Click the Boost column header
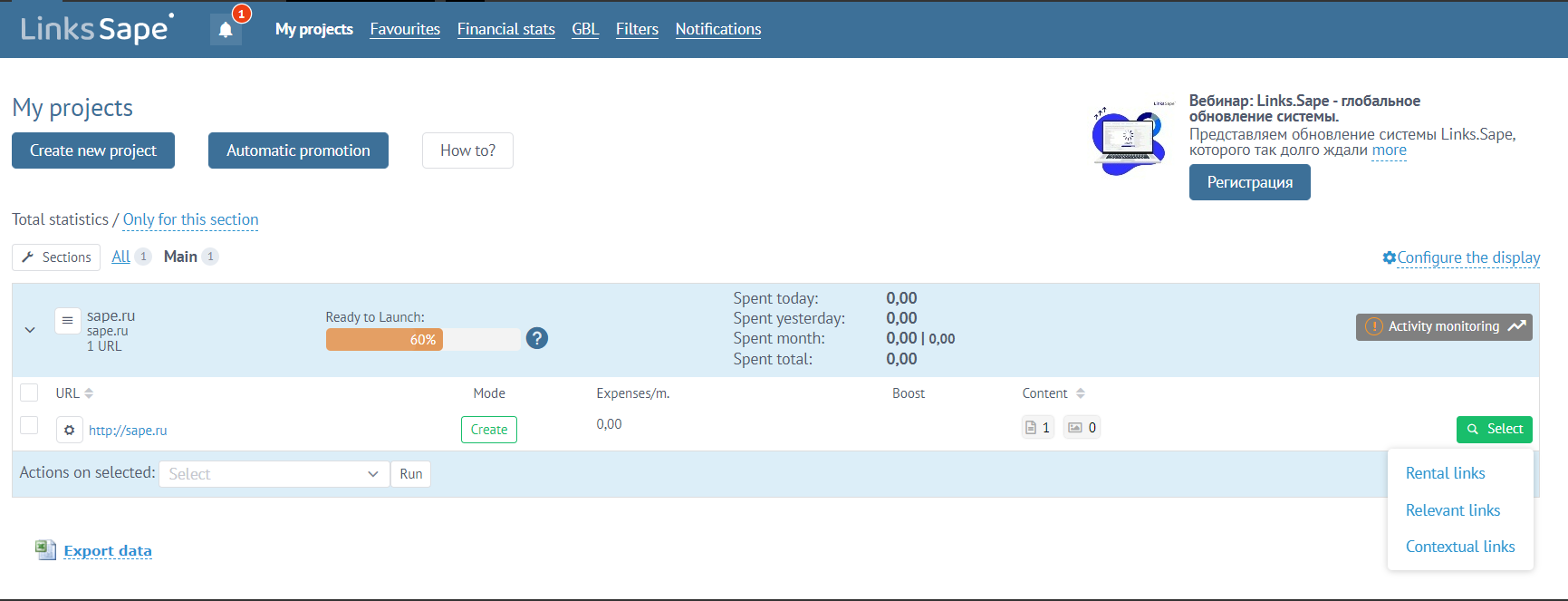1568x601 pixels. 909,393
